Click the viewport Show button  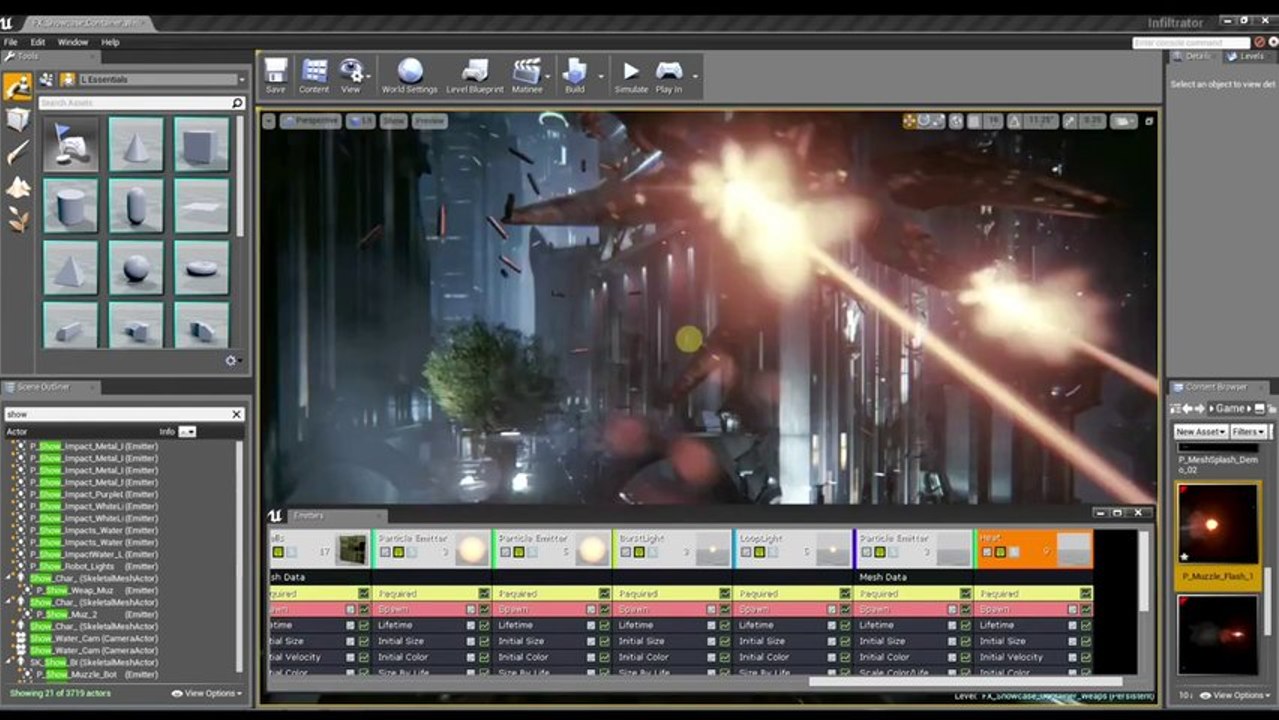click(x=393, y=121)
